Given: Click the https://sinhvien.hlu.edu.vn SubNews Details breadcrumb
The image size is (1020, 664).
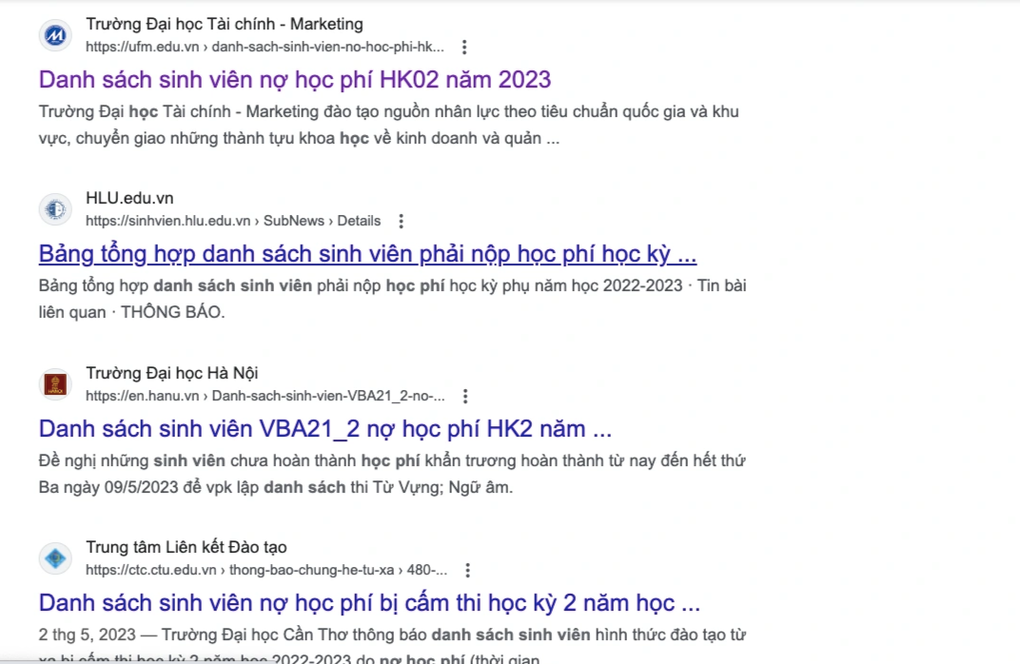Looking at the screenshot, I should 233,221.
